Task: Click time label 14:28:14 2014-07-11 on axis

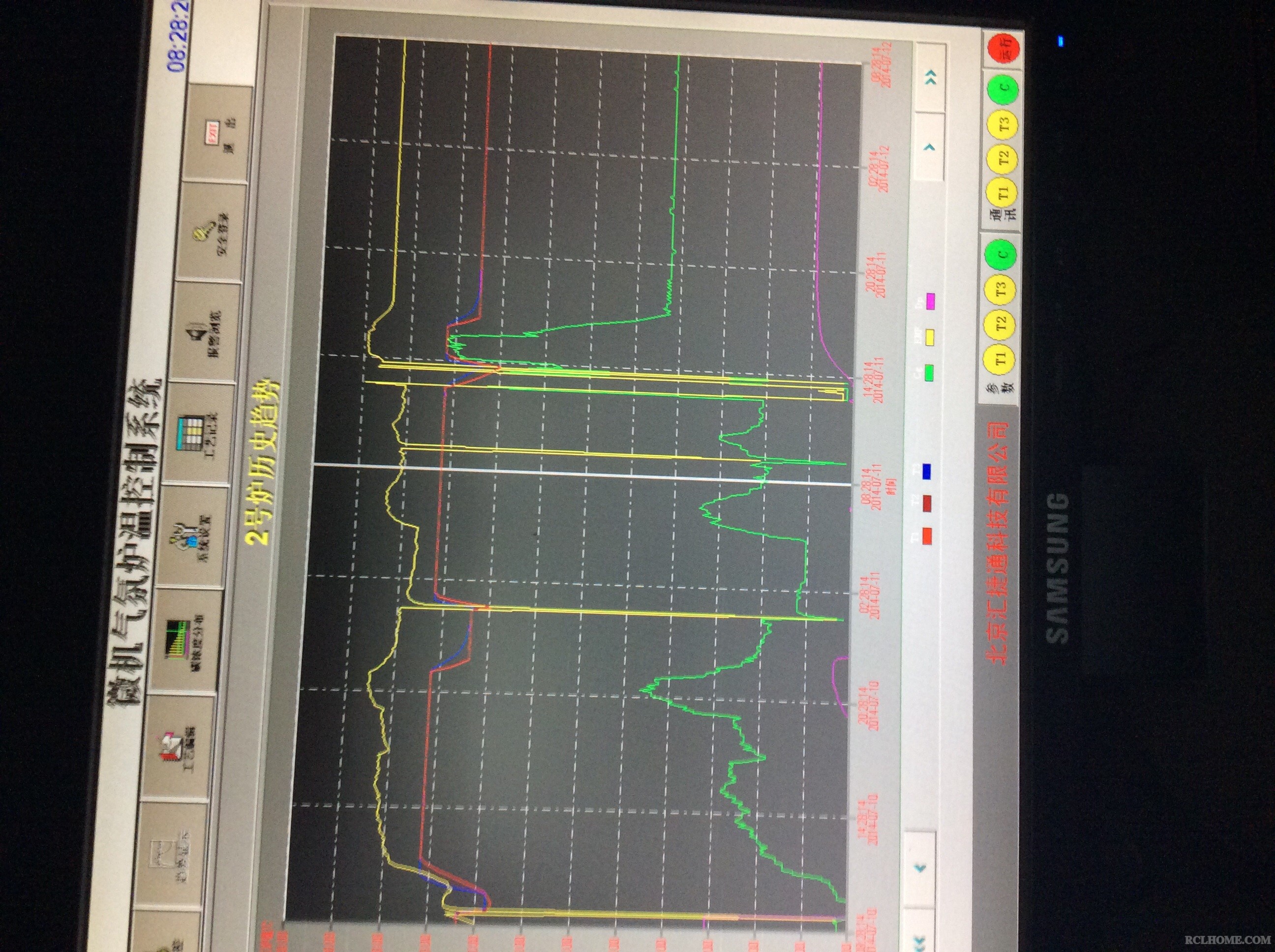Action: 873,380
